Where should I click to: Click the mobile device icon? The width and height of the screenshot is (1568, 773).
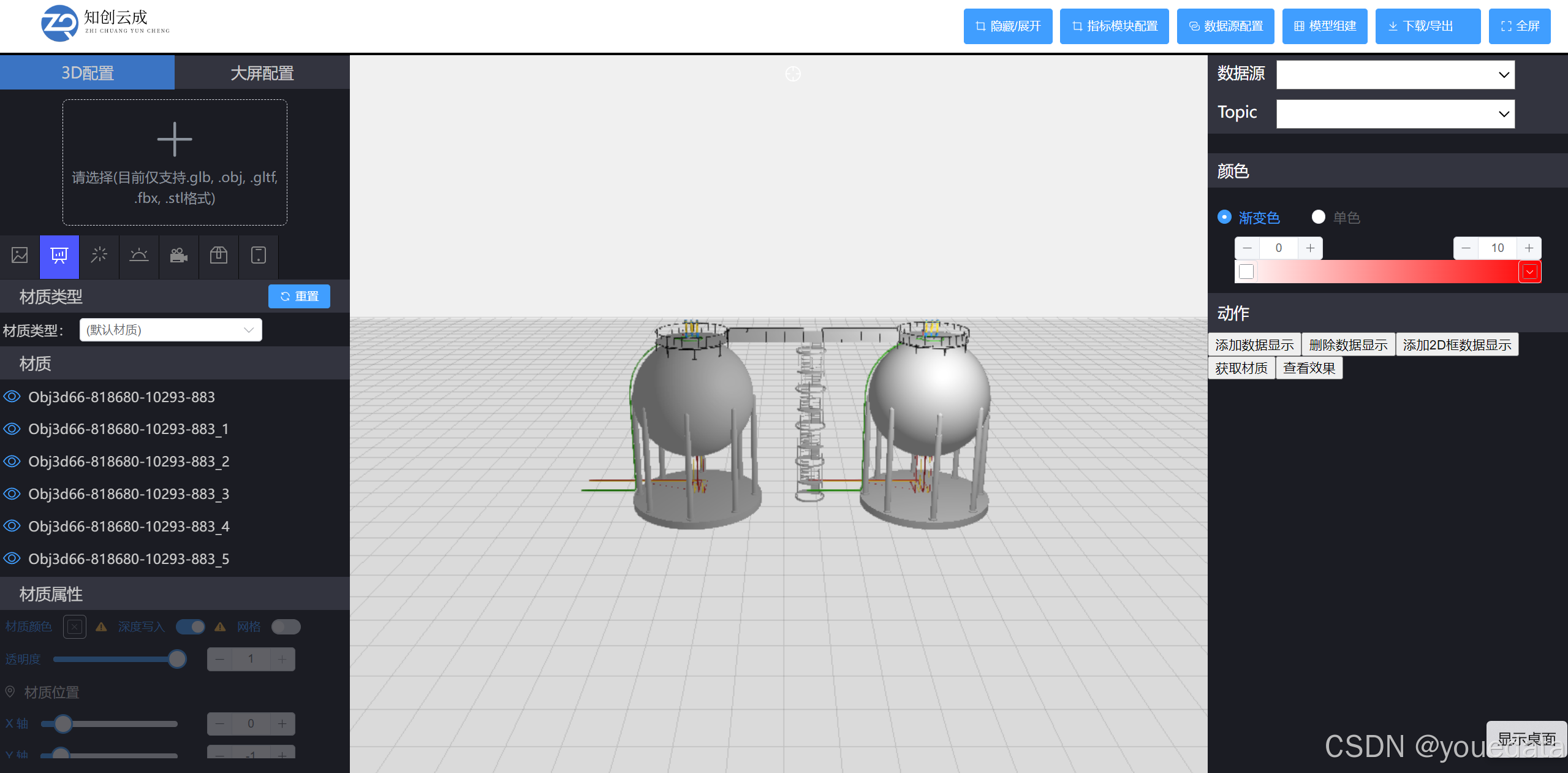[257, 257]
